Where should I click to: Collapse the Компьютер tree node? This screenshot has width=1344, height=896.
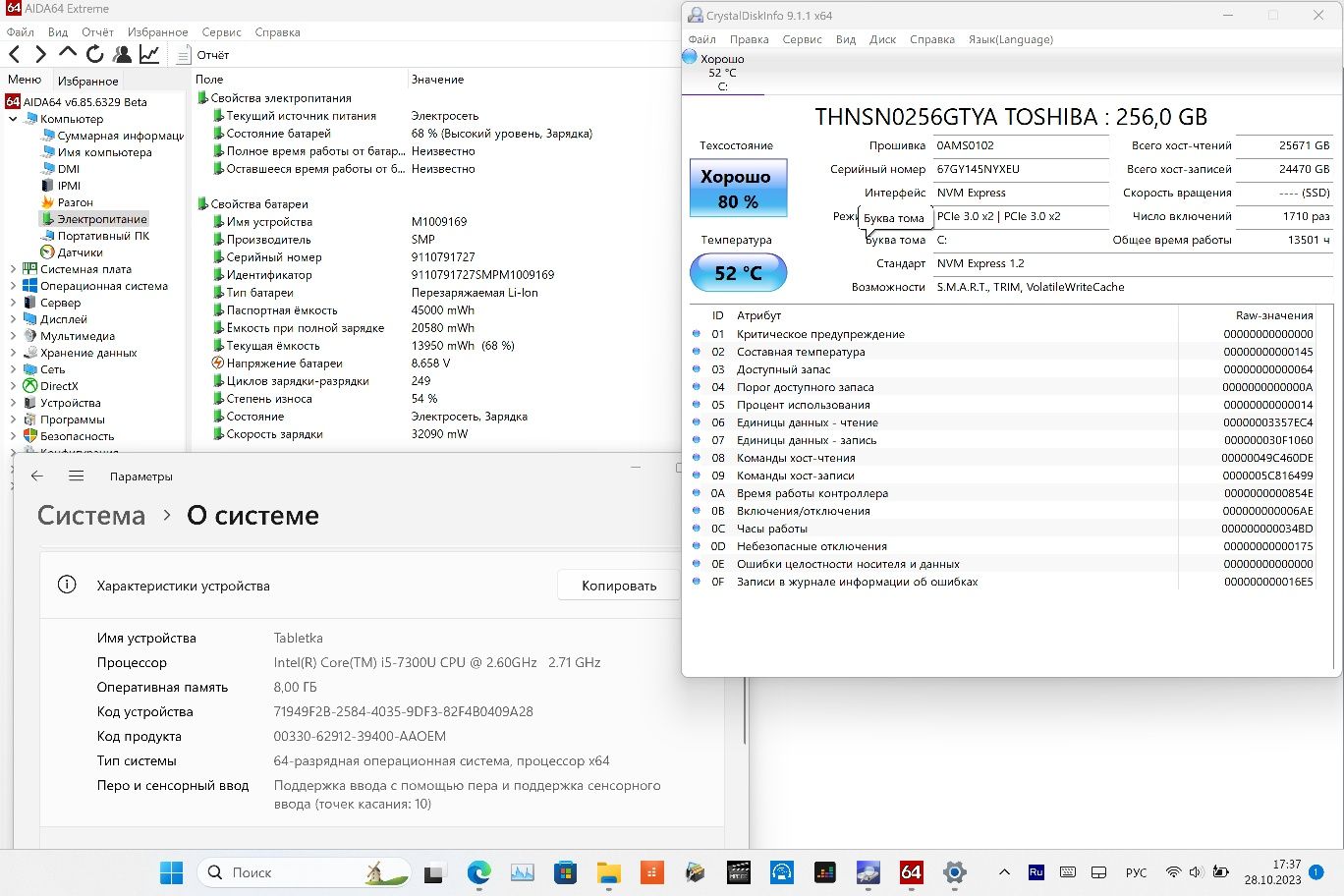tap(13, 119)
